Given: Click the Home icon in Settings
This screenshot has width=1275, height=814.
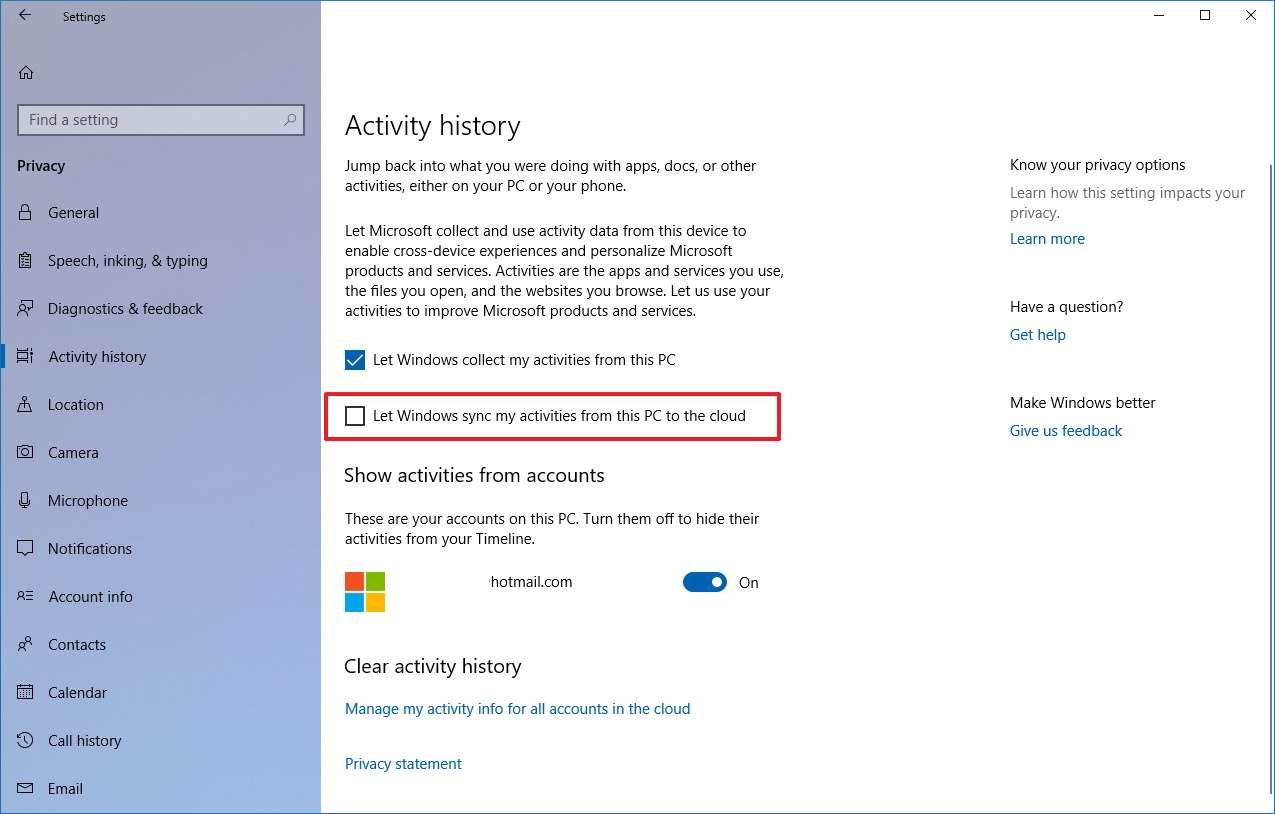Looking at the screenshot, I should coord(26,72).
